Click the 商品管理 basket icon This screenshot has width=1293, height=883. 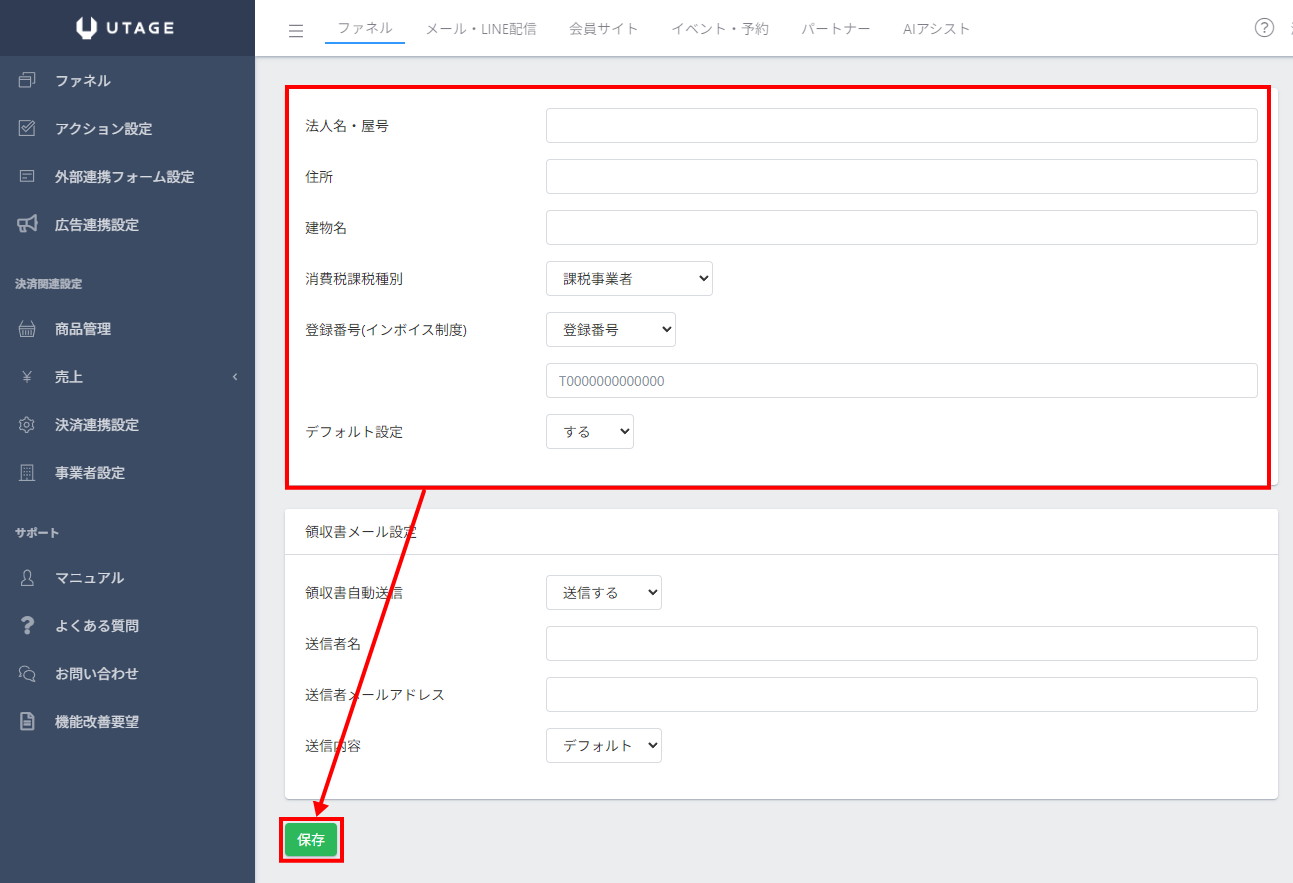click(x=27, y=329)
